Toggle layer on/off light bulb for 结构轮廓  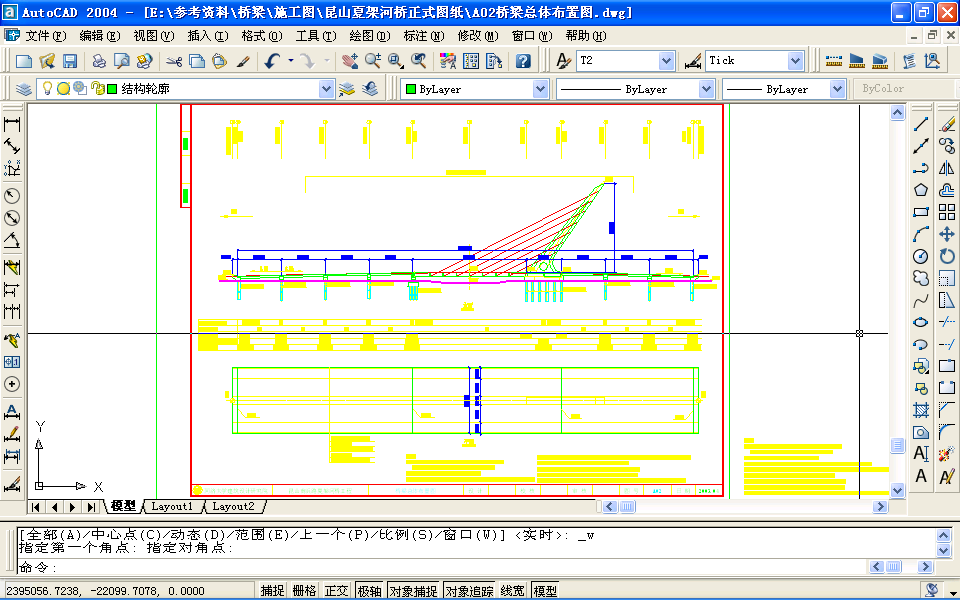coord(47,89)
